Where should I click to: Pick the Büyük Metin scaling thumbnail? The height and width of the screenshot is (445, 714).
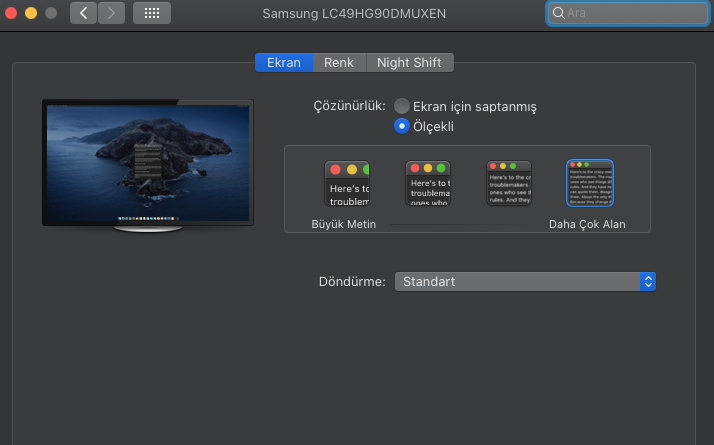coord(346,183)
